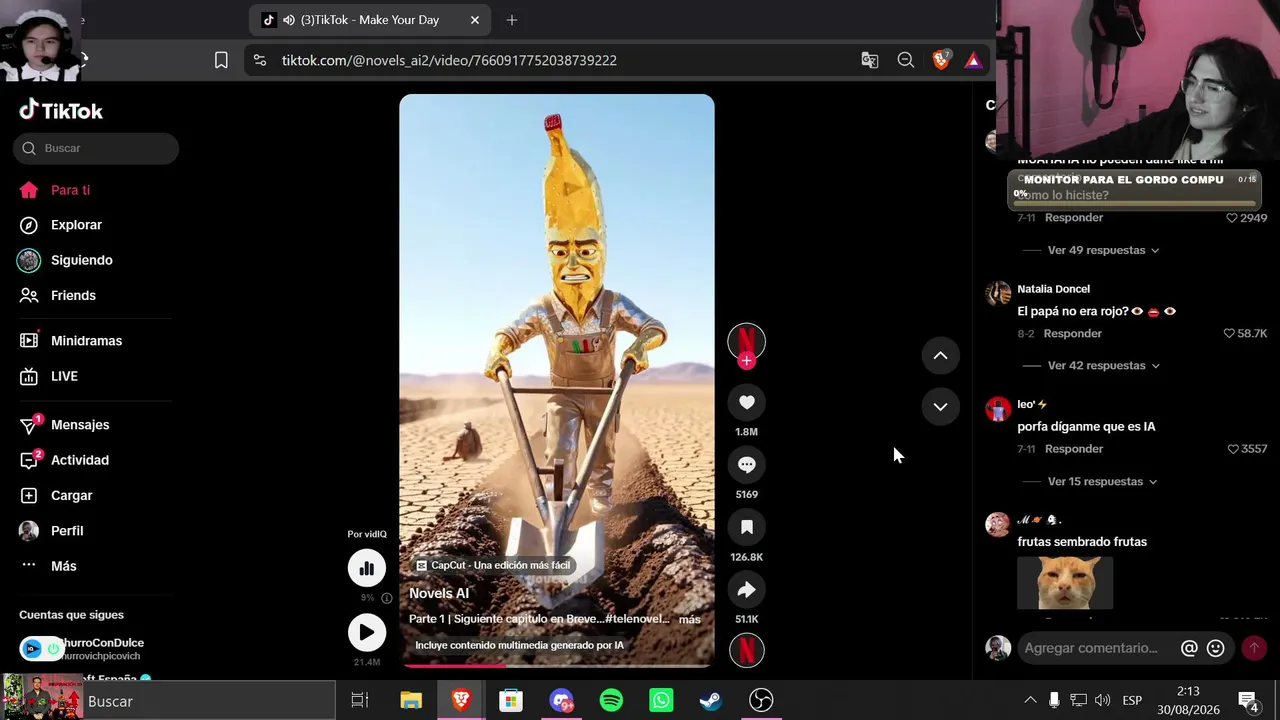
Task: Click the 'Agregar comentario' input field
Action: pyautogui.click(x=1094, y=648)
